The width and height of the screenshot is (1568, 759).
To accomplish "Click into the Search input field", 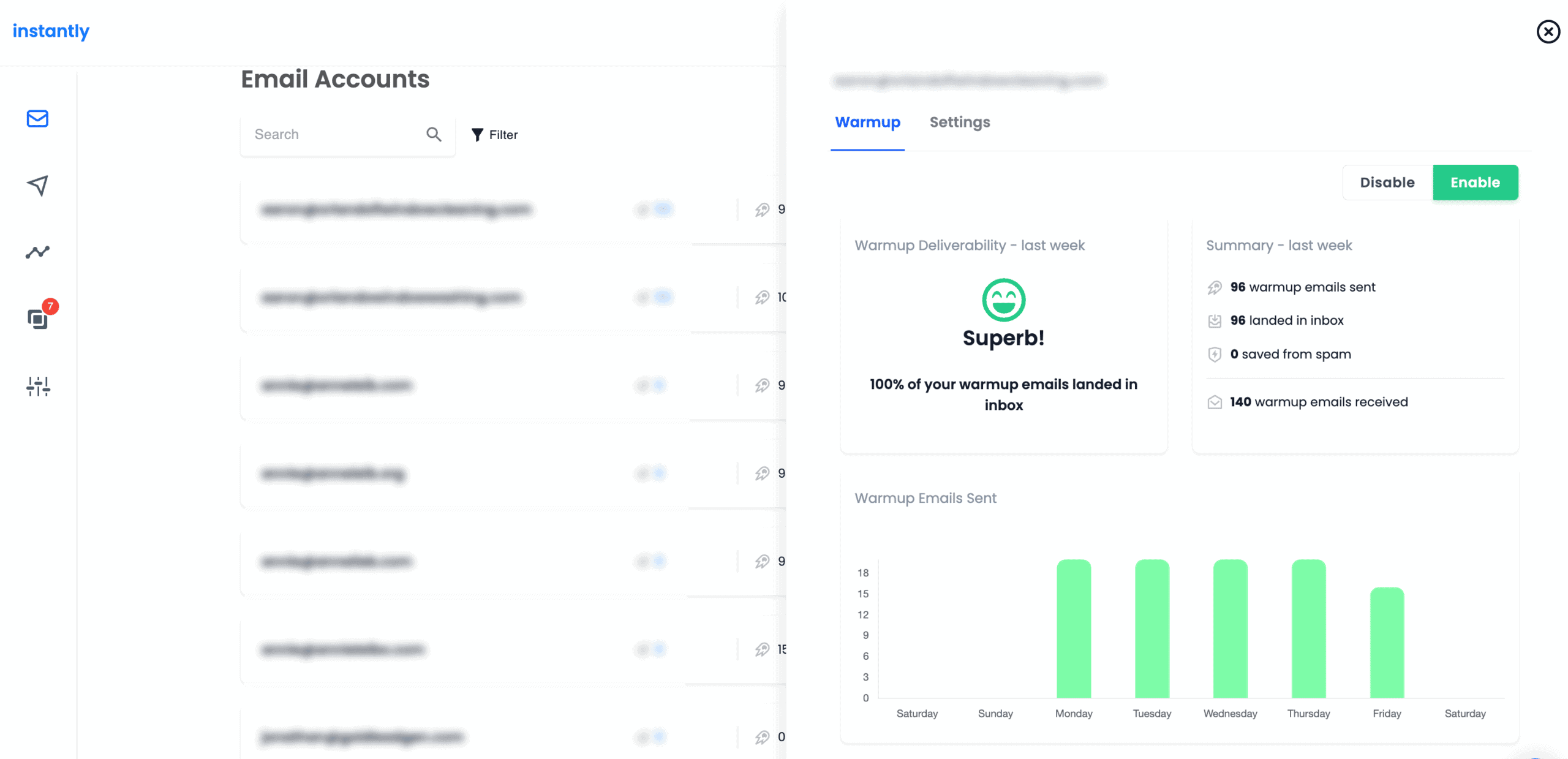I will tap(347, 134).
